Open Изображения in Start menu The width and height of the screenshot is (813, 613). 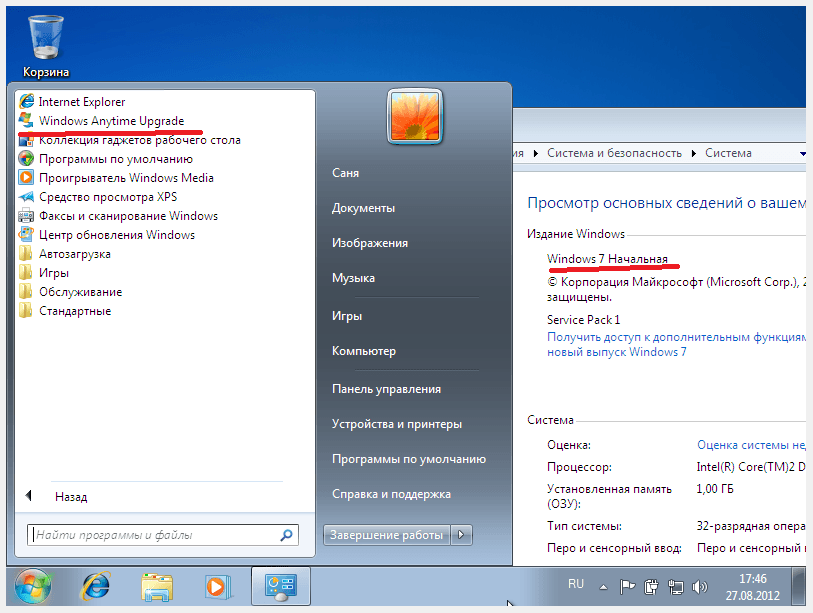pyautogui.click(x=370, y=243)
